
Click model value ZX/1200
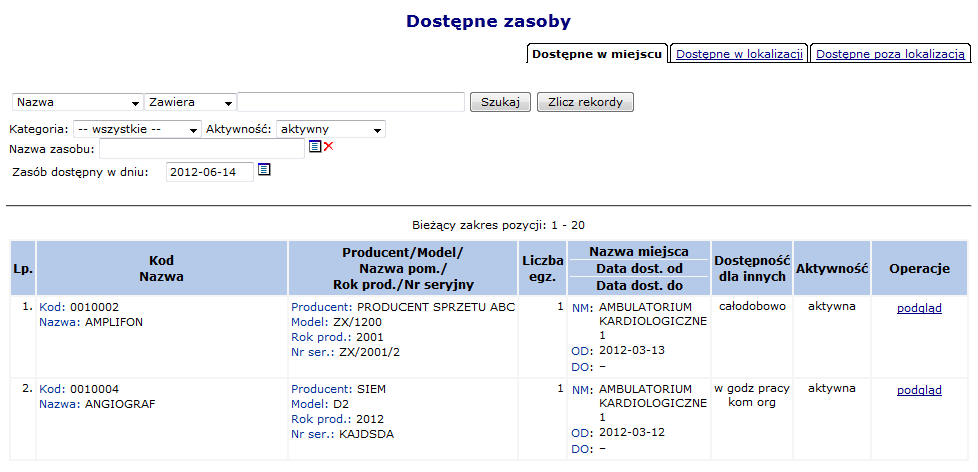357,322
